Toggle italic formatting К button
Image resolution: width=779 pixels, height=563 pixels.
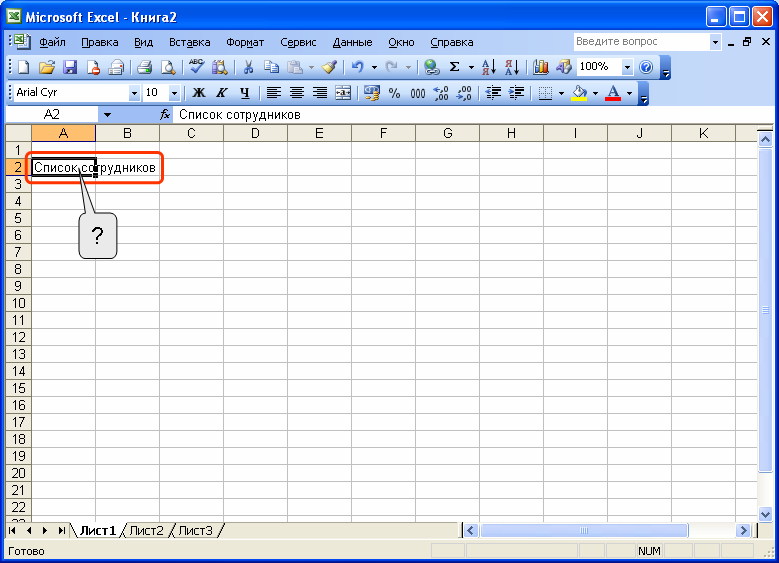[x=222, y=93]
